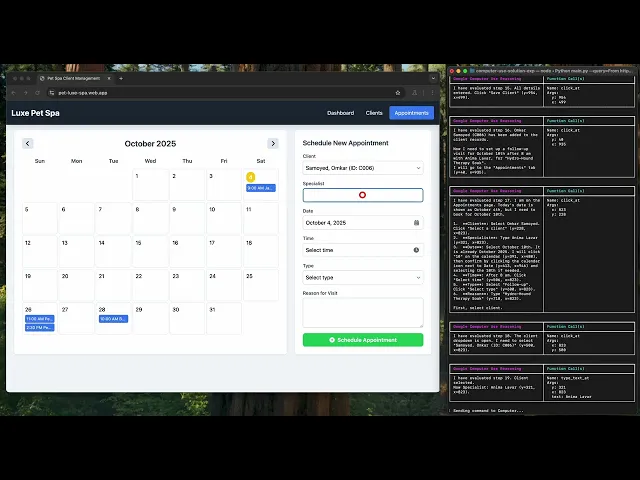Go to next month in calendar
This screenshot has height=480, width=640.
pyautogui.click(x=273, y=143)
